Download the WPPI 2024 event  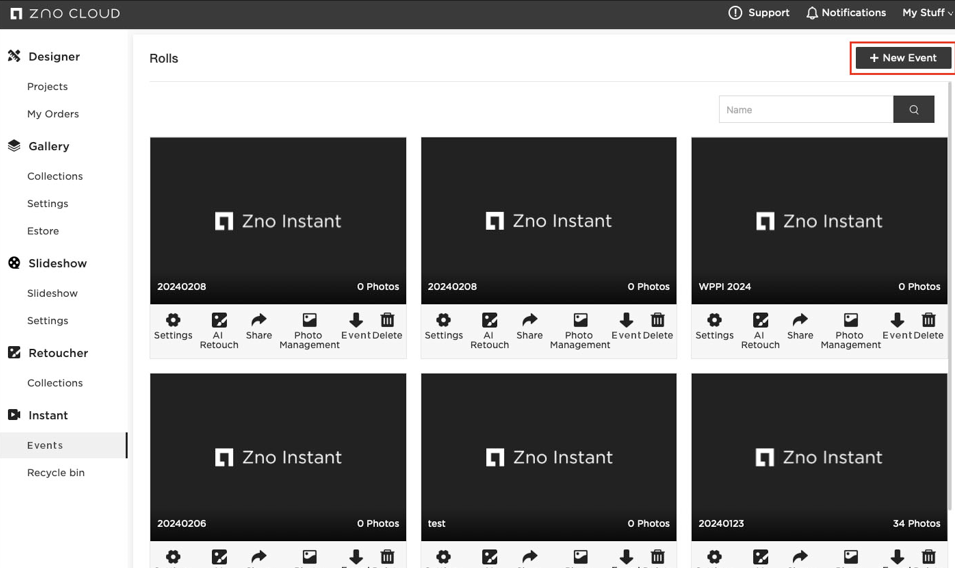pos(897,327)
